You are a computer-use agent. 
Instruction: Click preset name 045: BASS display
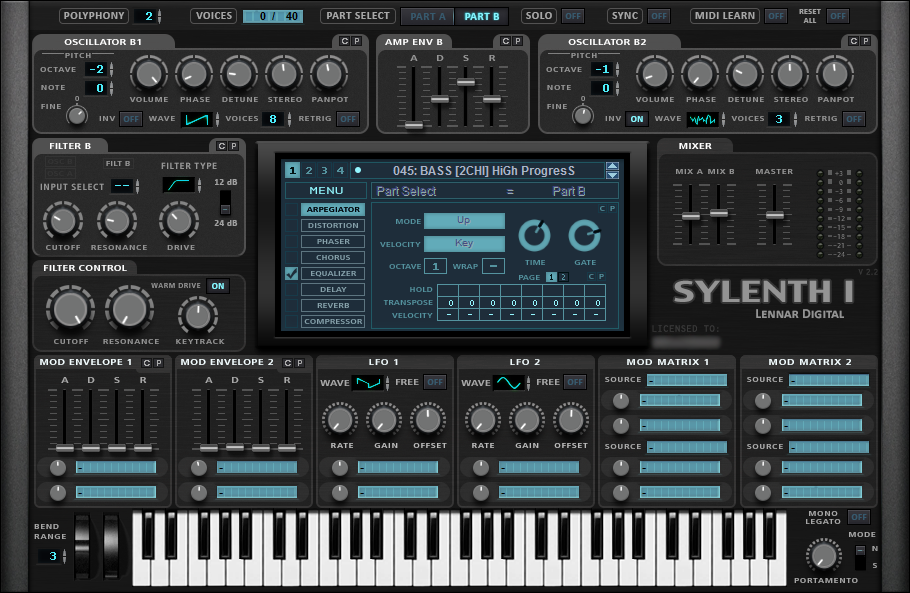point(484,171)
